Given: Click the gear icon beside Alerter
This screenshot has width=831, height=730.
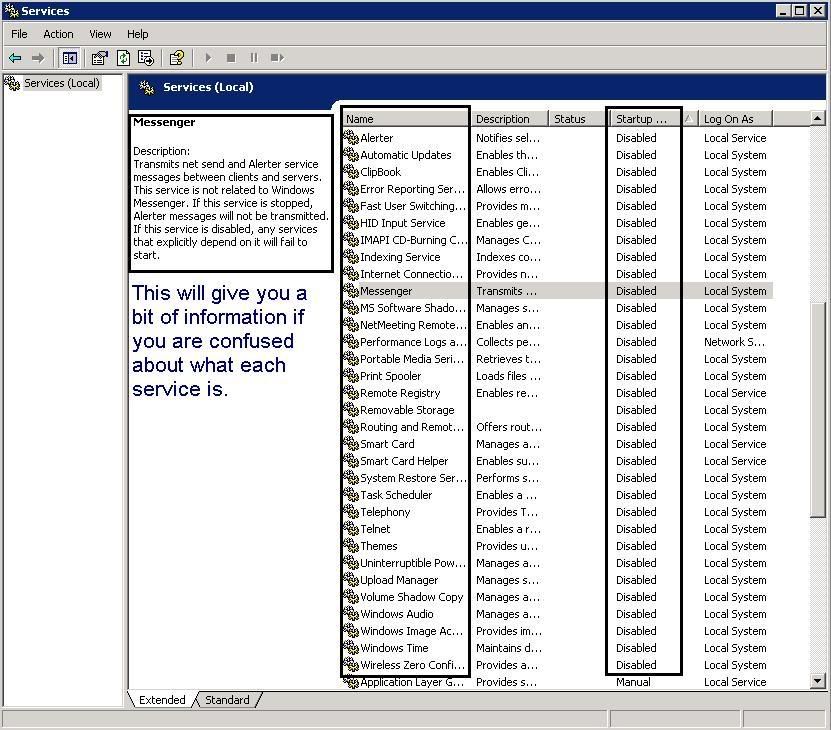Looking at the screenshot, I should point(351,138).
